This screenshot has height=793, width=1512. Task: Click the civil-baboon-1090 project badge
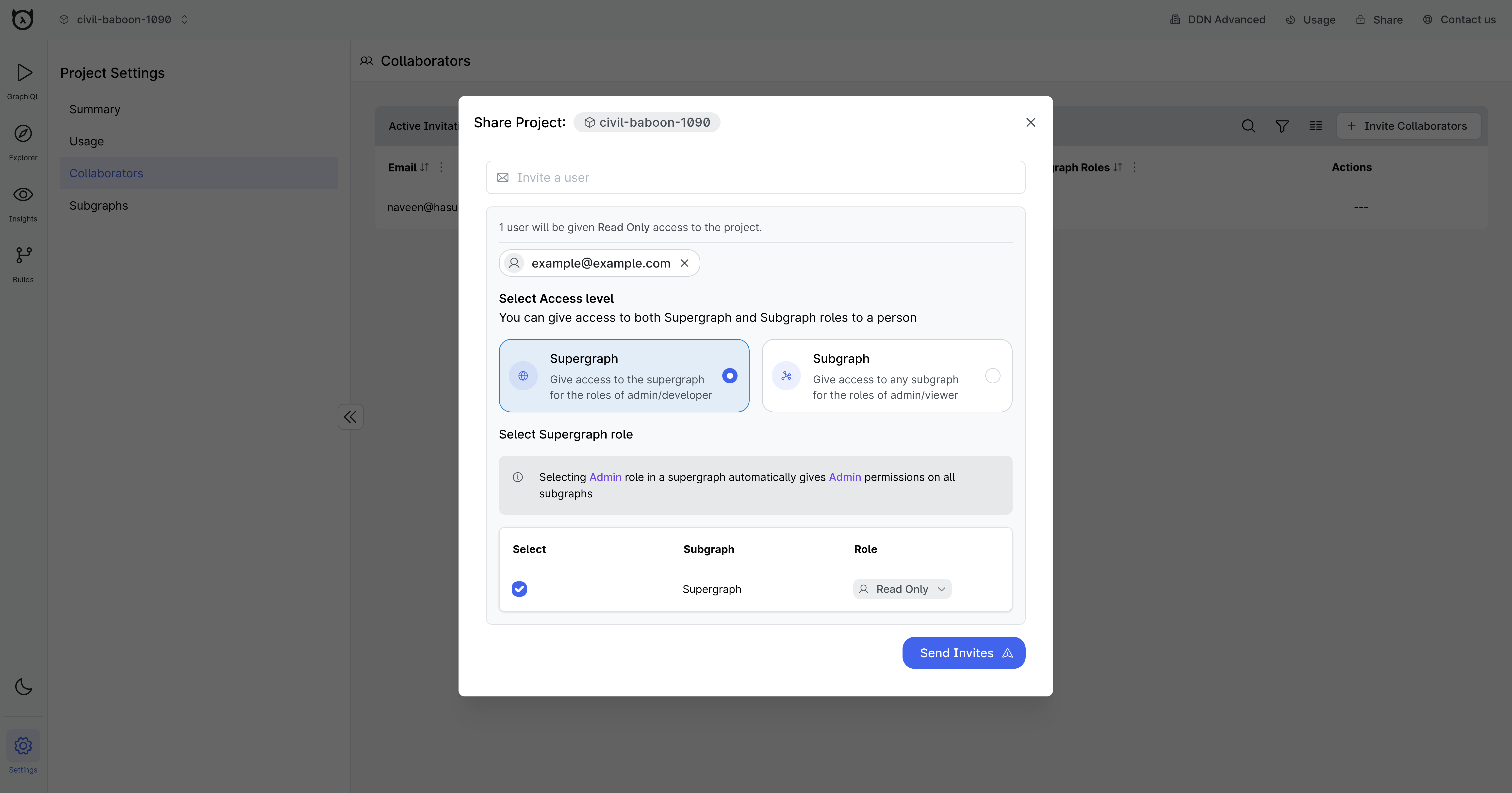647,122
